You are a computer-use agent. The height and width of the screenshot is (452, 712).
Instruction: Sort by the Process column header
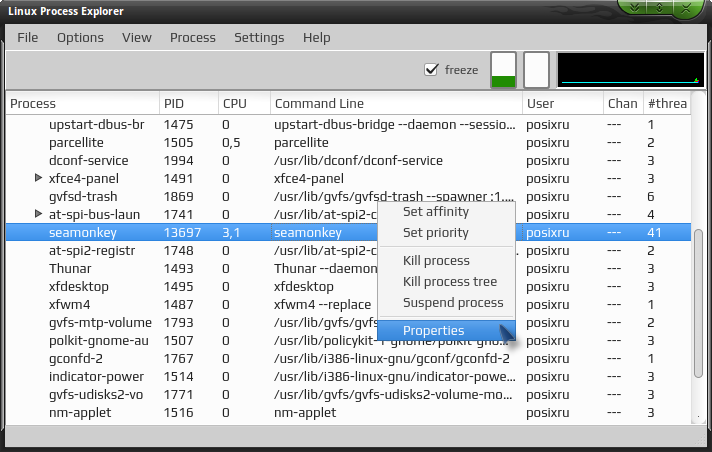(83, 104)
